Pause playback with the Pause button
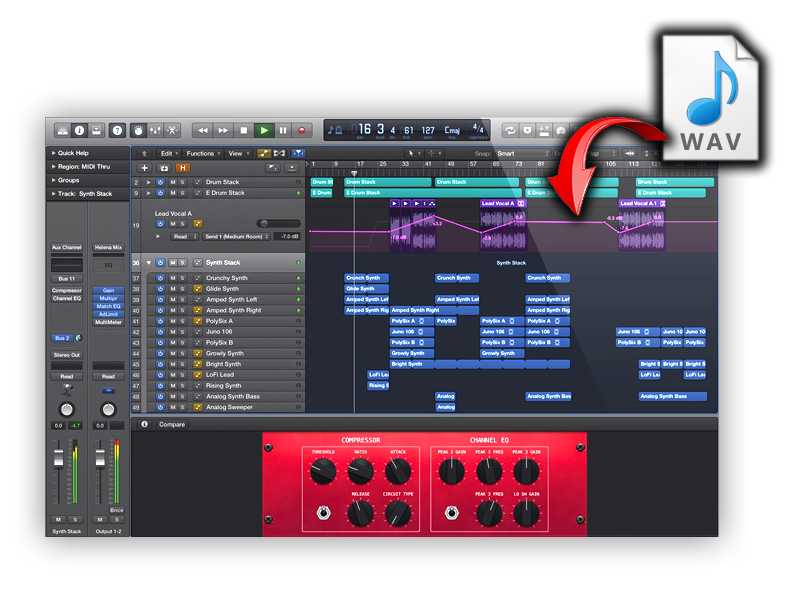Viewport: 800px width, 600px height. [x=283, y=131]
